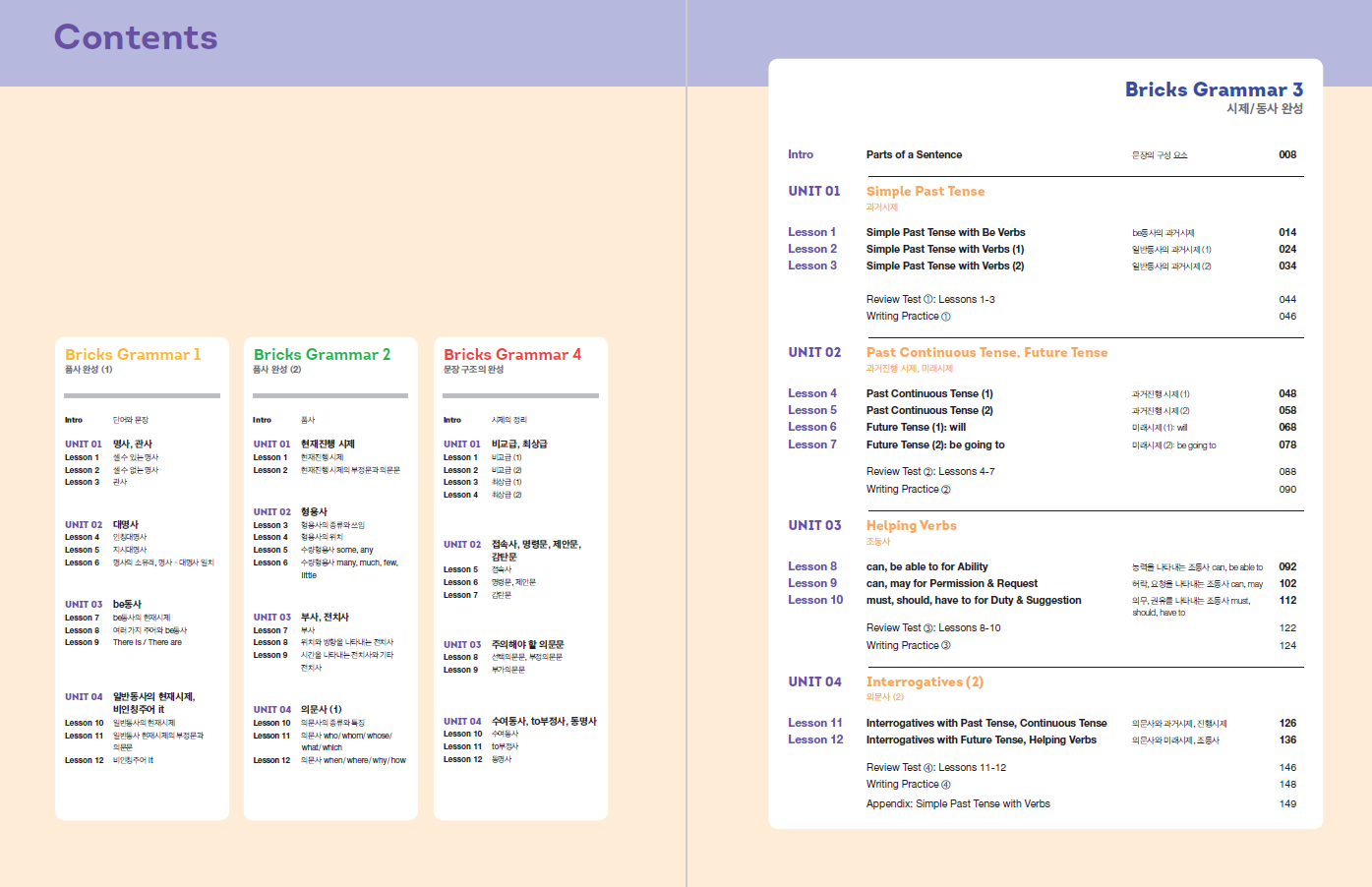Click 'UNIT 03' label in Bricks Grammar 4
This screenshot has width=1372, height=887.
click(x=462, y=644)
